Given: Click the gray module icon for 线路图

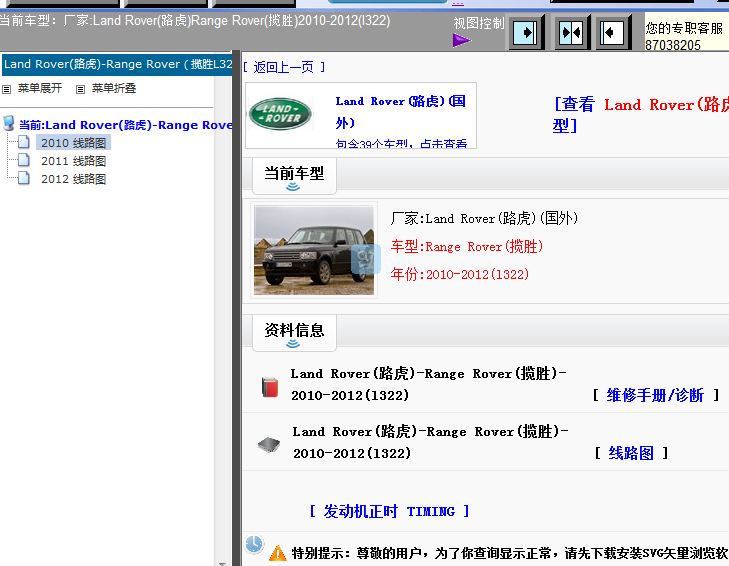Looking at the screenshot, I should pyautogui.click(x=269, y=445).
